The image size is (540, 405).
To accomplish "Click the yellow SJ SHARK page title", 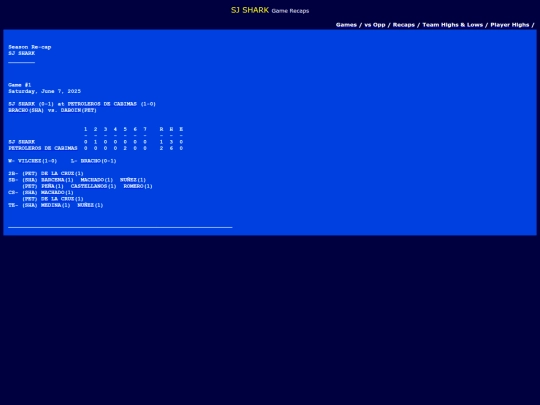I will (250, 10).
